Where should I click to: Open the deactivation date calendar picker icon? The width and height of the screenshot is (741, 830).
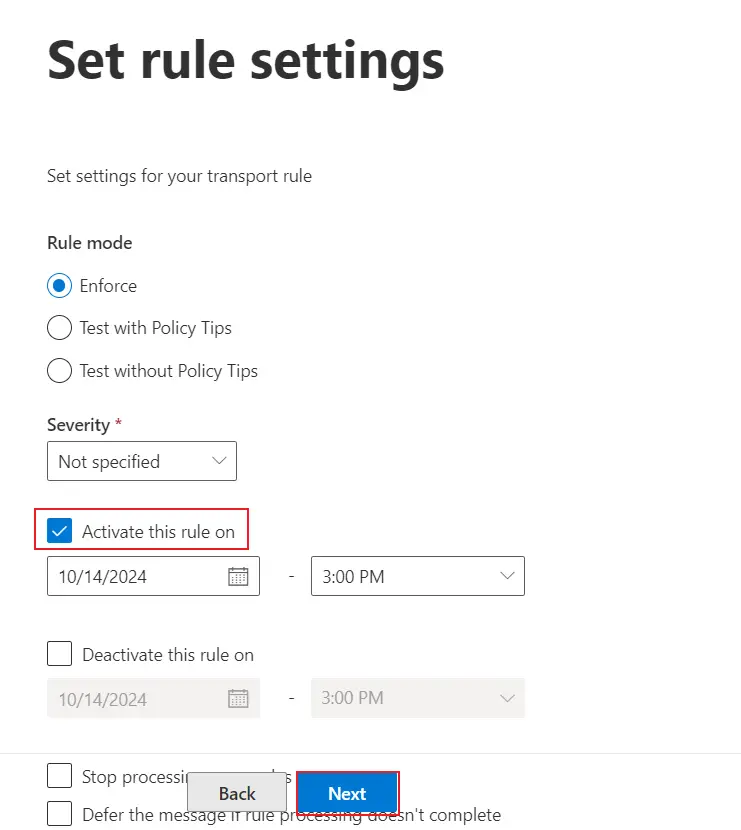[x=238, y=698]
